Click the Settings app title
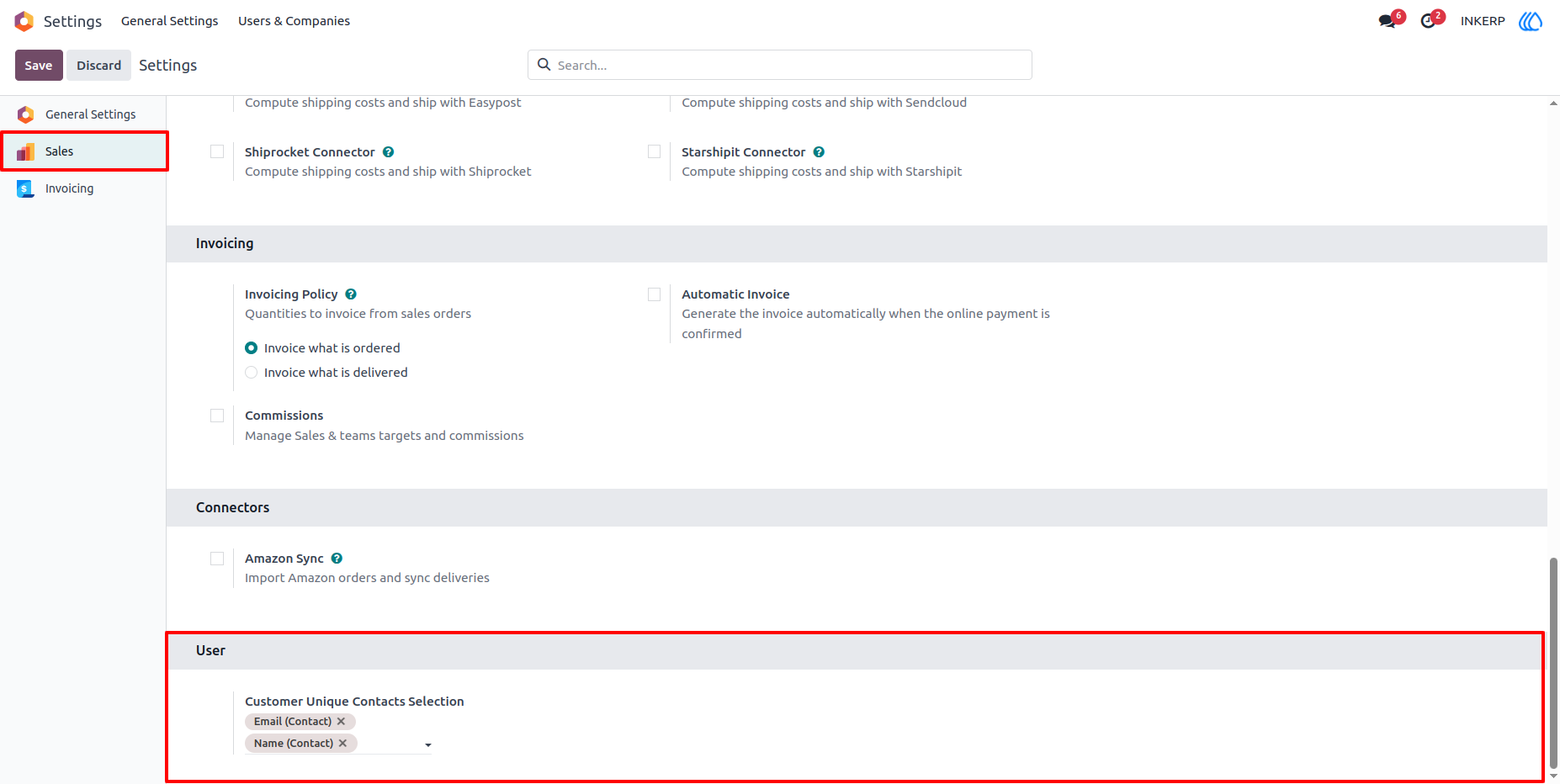Screen dimensions: 1560x784 coord(72,21)
